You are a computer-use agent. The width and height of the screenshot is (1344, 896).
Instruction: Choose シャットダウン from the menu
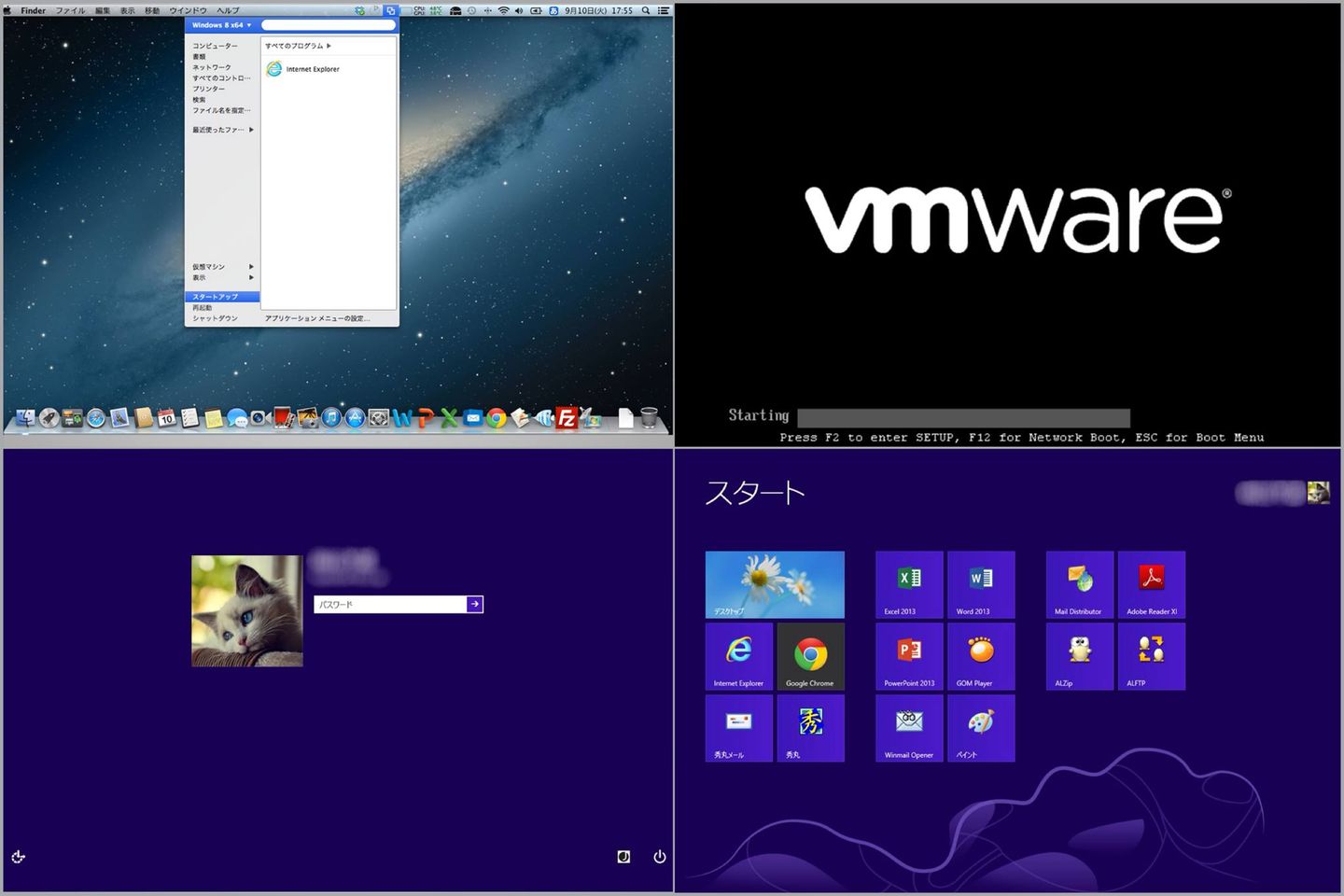click(x=216, y=318)
